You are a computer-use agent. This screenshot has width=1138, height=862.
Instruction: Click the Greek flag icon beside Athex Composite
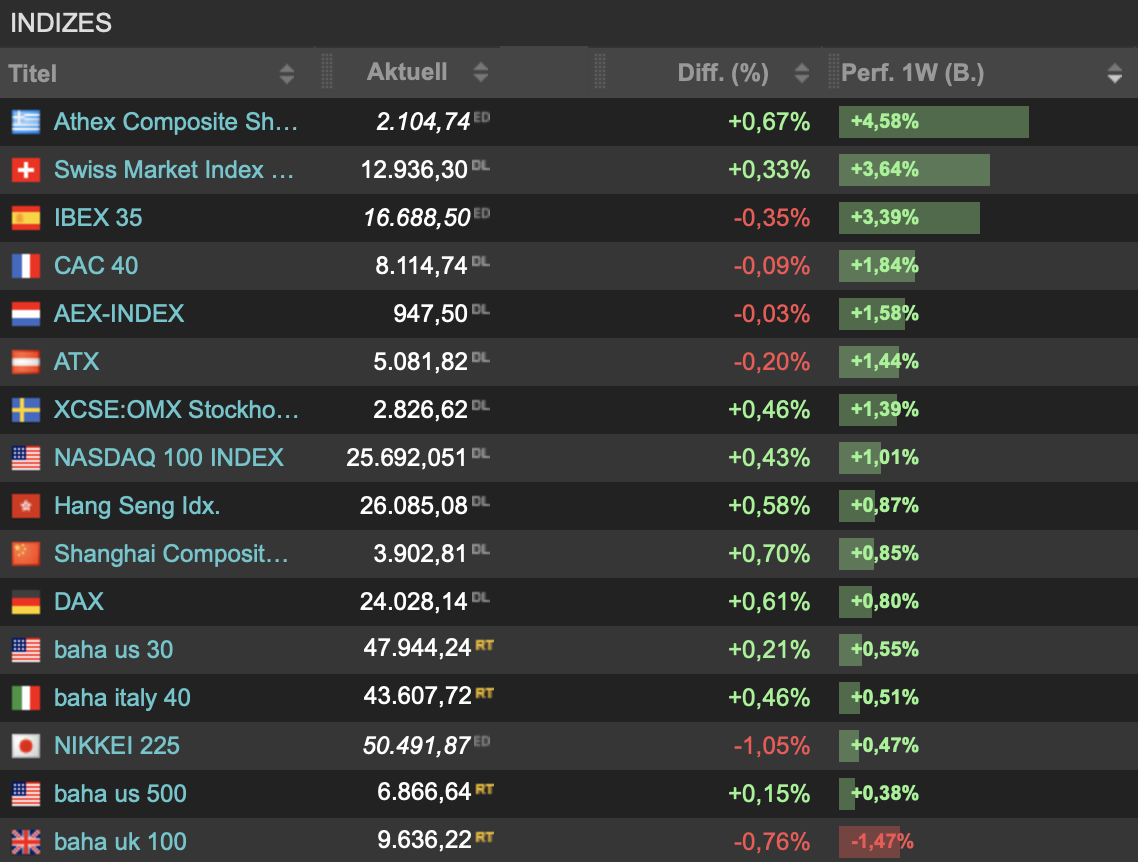[x=26, y=122]
